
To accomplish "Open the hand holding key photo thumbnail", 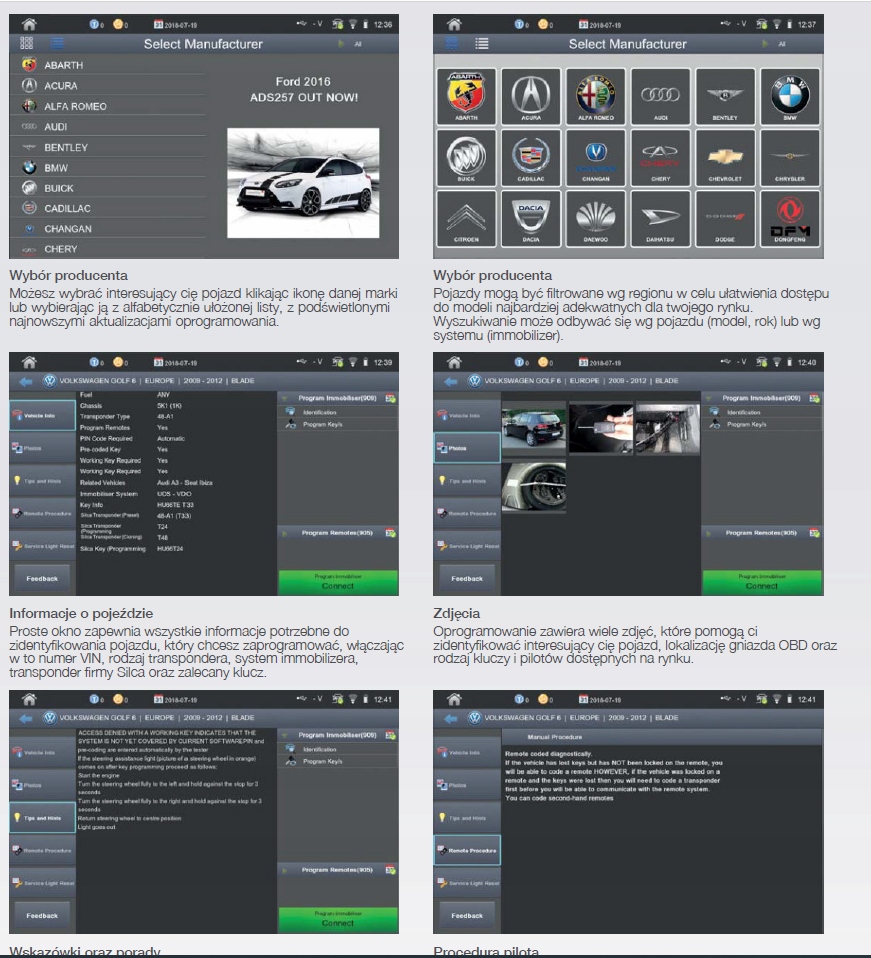I will 600,428.
